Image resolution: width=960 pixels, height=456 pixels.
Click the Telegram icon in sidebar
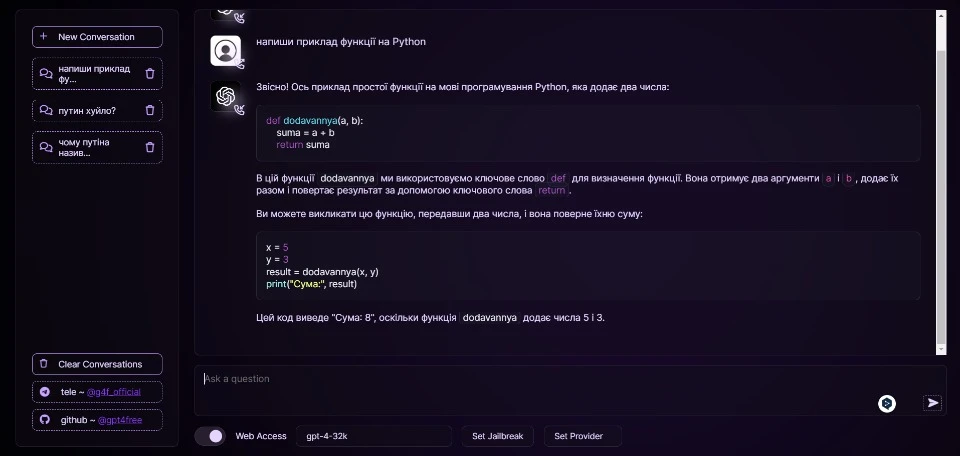pos(44,392)
